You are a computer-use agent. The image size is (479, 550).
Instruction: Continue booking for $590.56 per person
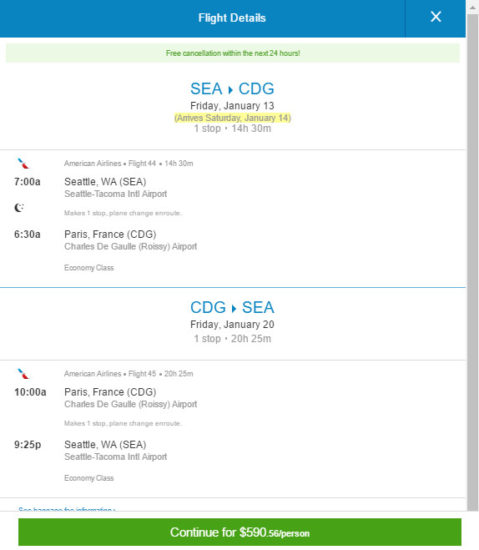[240, 532]
